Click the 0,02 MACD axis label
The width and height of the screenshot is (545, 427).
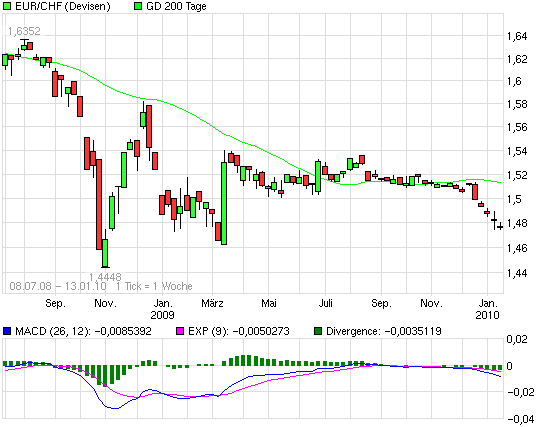point(516,339)
